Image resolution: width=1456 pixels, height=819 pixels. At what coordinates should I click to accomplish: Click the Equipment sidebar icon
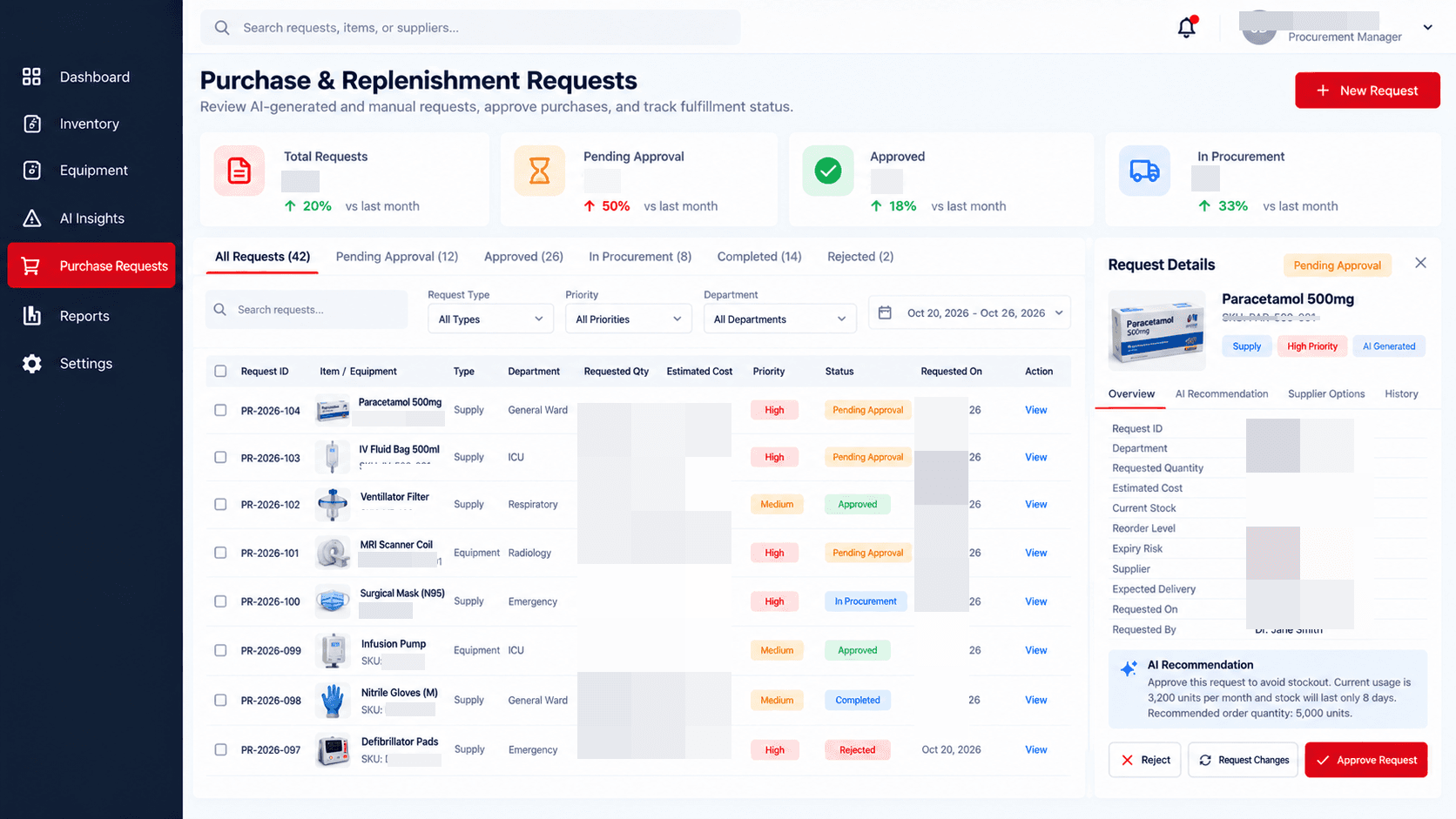32,171
